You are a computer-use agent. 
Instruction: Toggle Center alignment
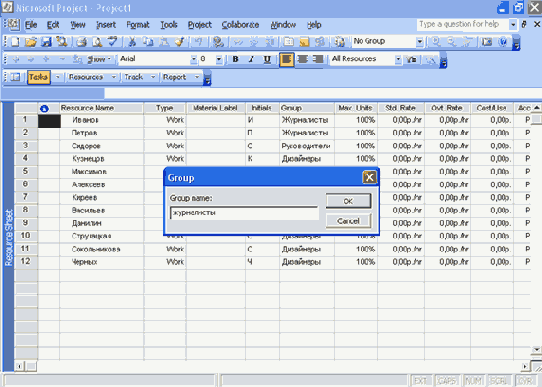tap(302, 59)
